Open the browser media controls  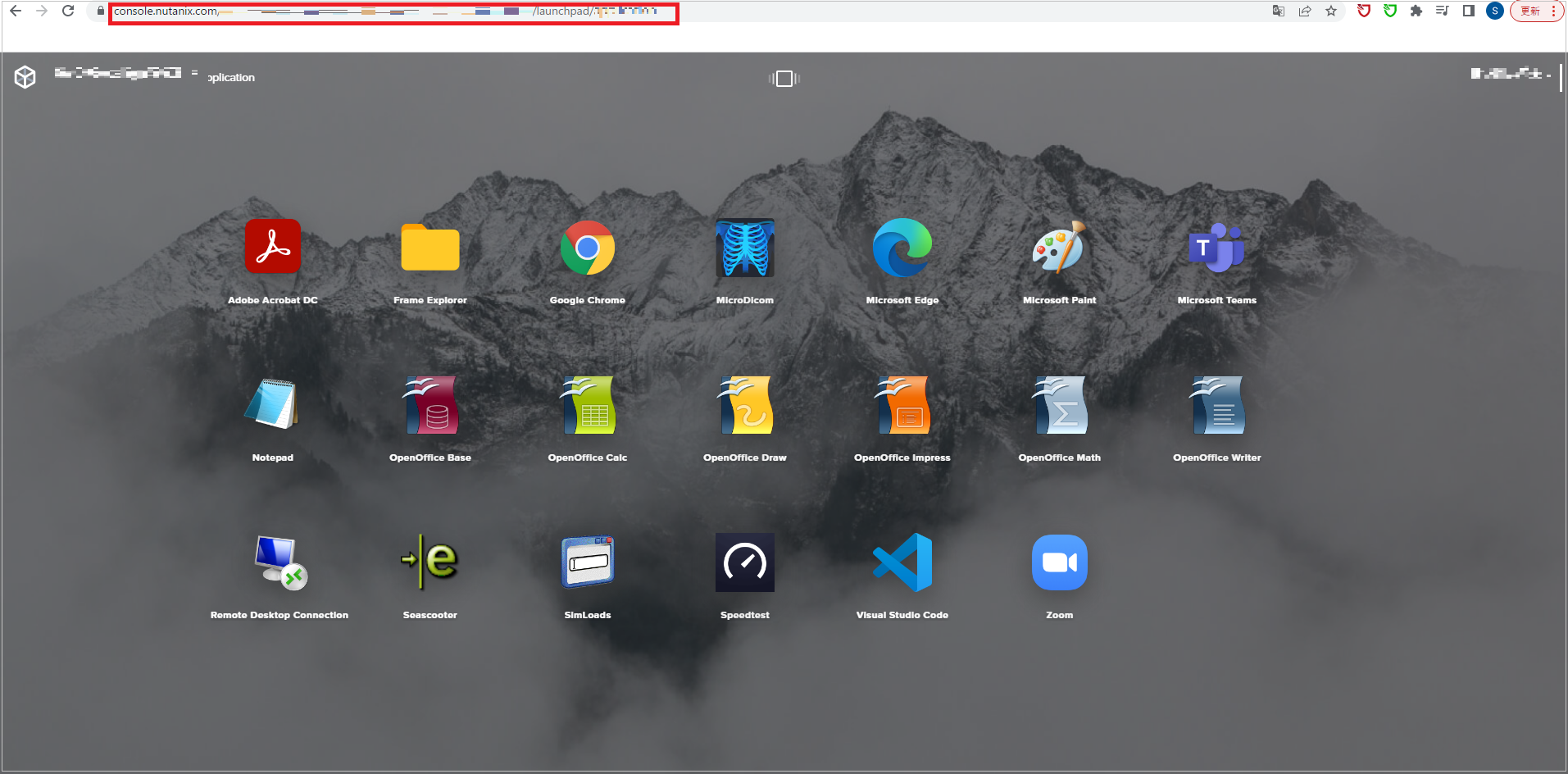pyautogui.click(x=1443, y=11)
